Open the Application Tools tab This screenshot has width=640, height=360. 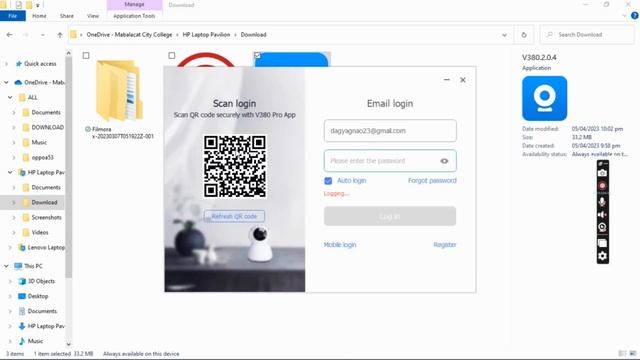tap(134, 16)
